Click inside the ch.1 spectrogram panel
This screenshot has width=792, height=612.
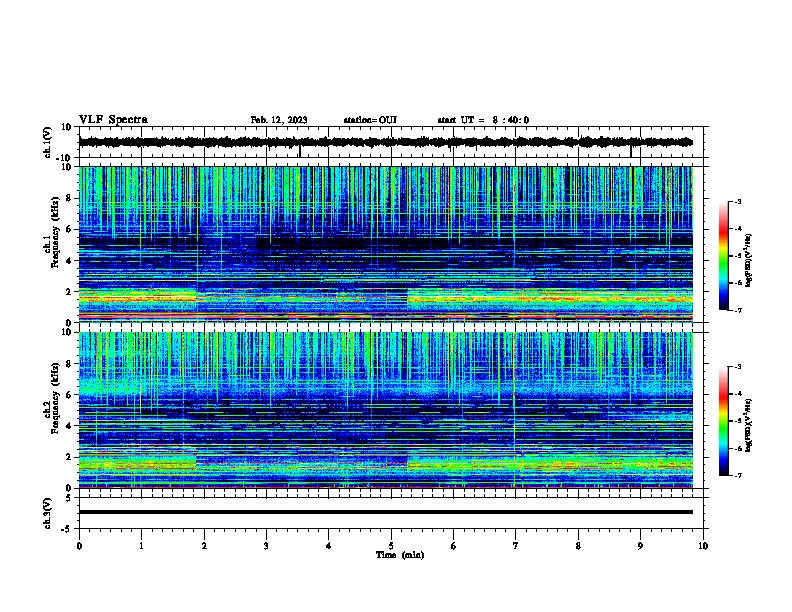tap(385, 244)
